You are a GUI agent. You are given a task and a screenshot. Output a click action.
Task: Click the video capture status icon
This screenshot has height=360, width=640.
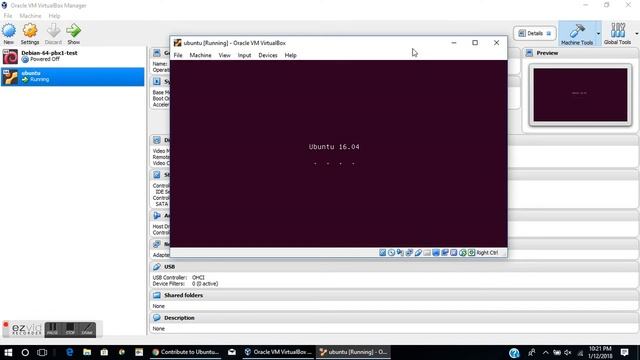tap(445, 253)
